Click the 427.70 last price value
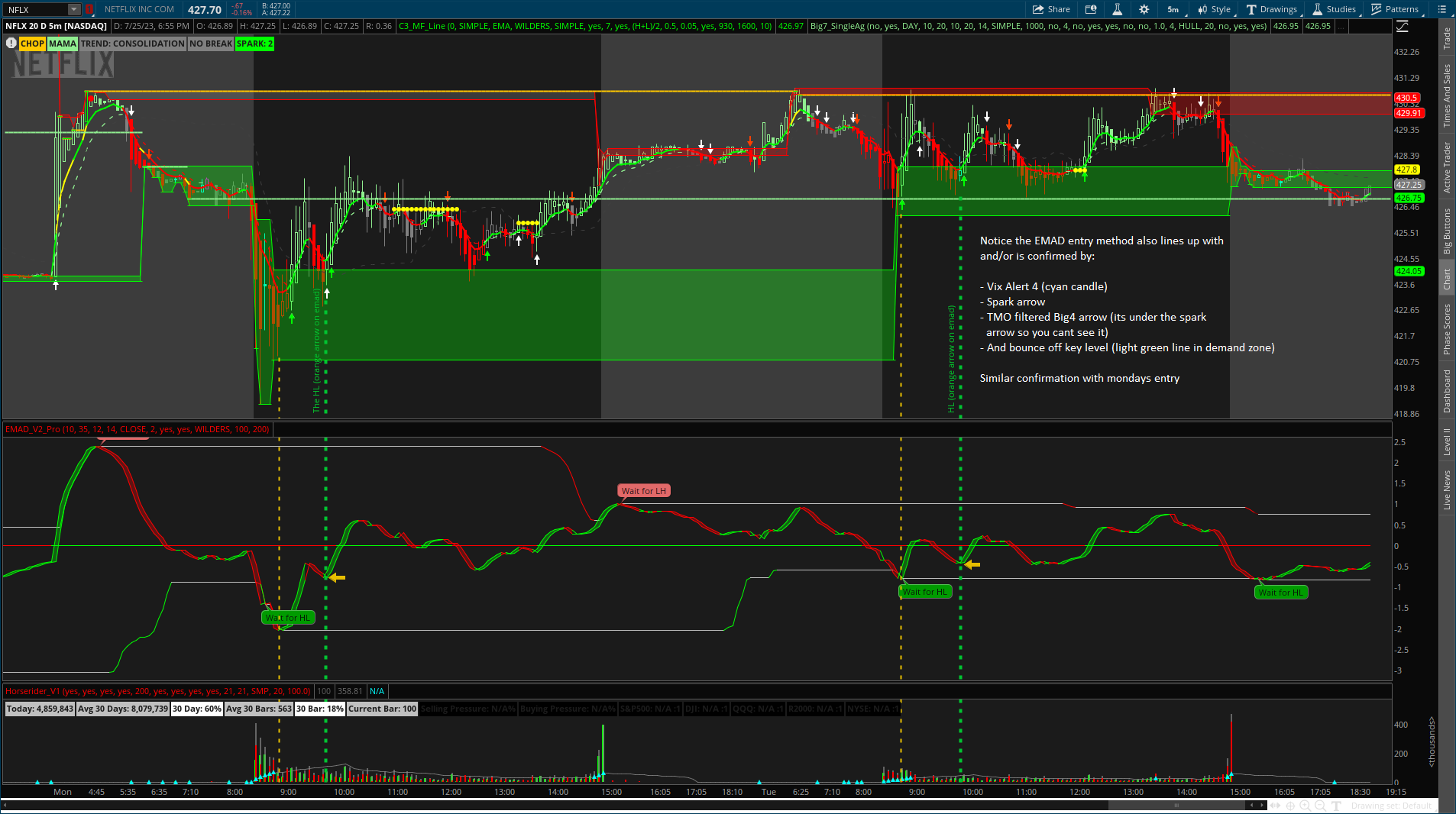Viewport: 1456px width, 814px height. 205,10
